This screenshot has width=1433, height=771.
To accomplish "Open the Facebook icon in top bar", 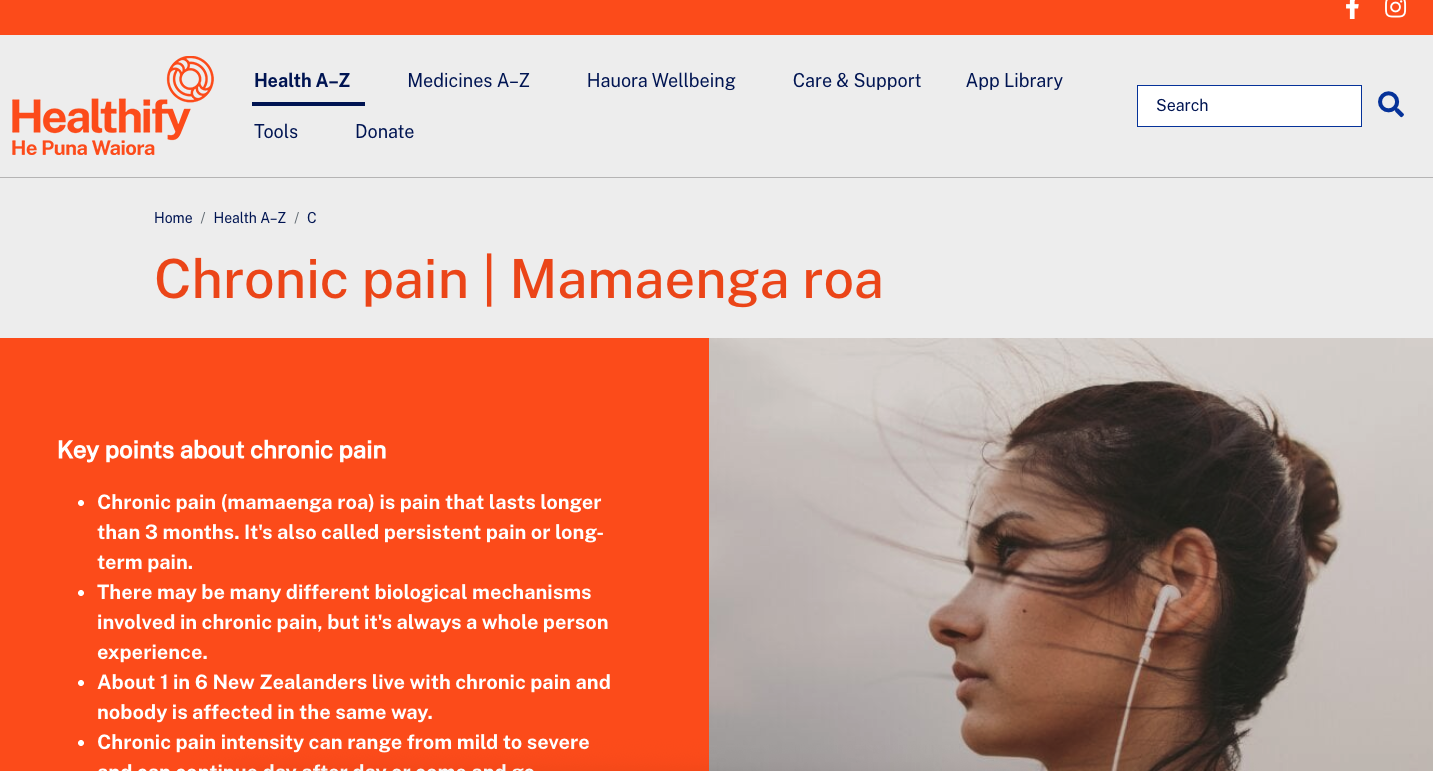I will pyautogui.click(x=1352, y=9).
